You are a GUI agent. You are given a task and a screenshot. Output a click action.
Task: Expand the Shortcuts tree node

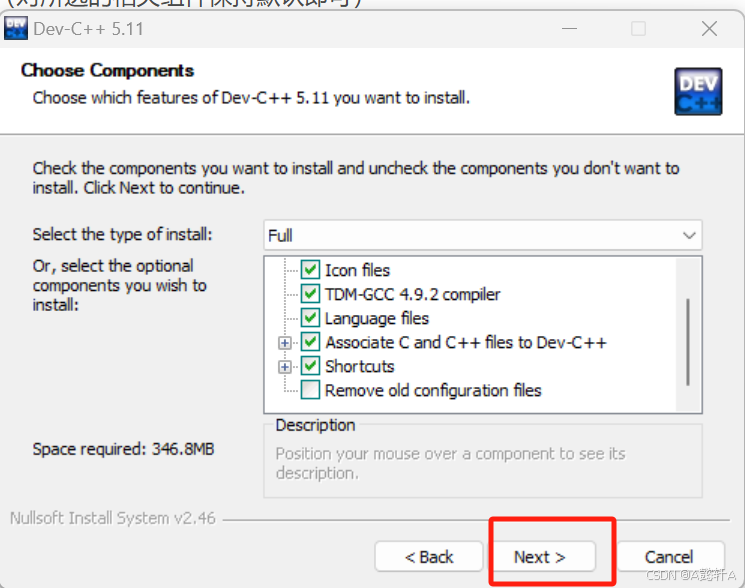tap(285, 367)
